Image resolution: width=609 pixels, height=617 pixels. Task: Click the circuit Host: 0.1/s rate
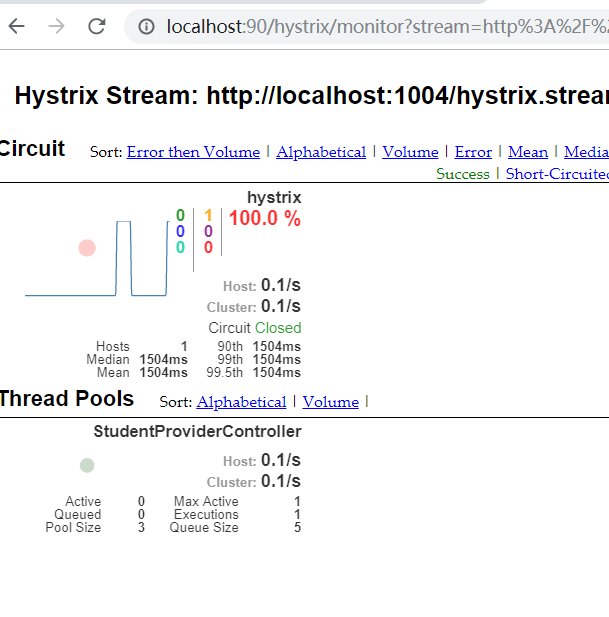pos(262,285)
